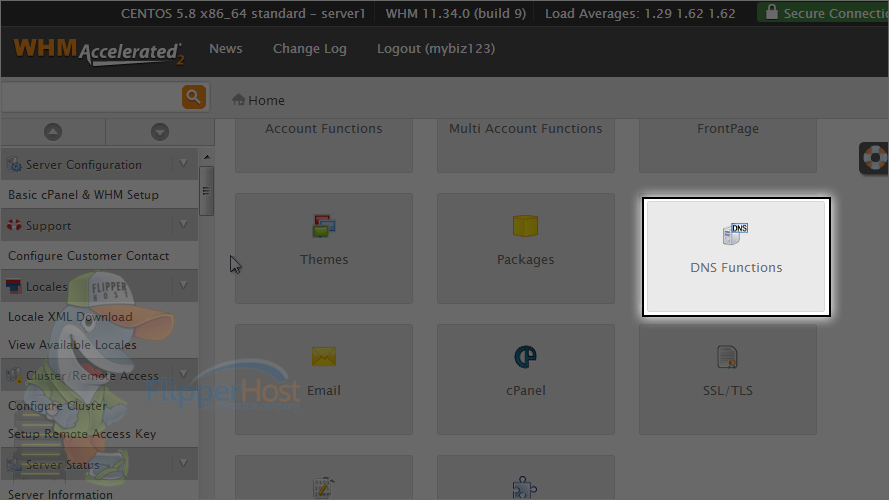Click the sidebar scroll-up circle arrow
Screen dimensions: 889x500
(53, 132)
